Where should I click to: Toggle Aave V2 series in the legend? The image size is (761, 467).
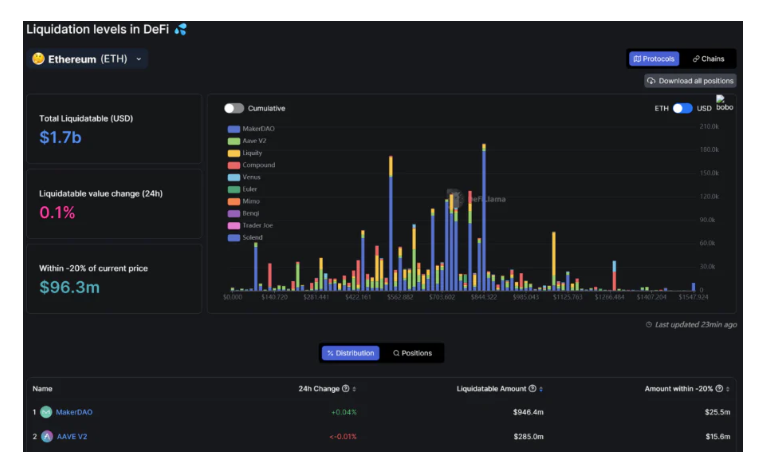pyautogui.click(x=247, y=141)
